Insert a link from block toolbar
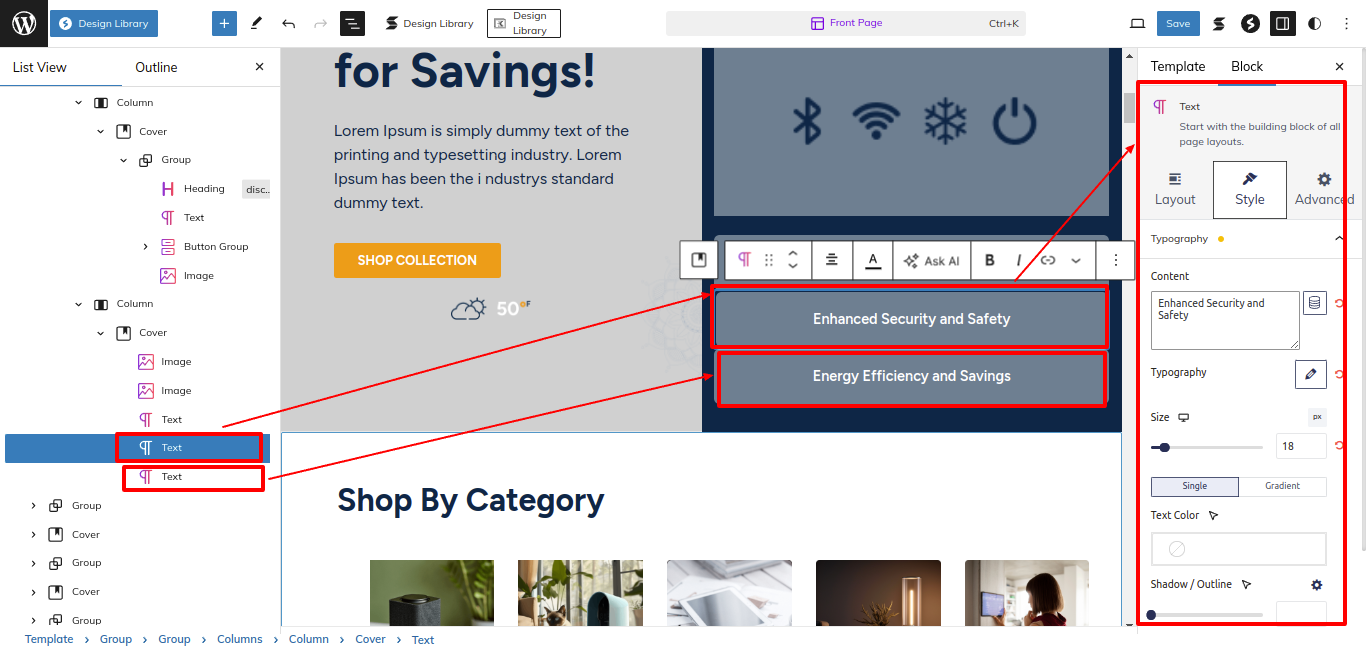 point(1048,260)
